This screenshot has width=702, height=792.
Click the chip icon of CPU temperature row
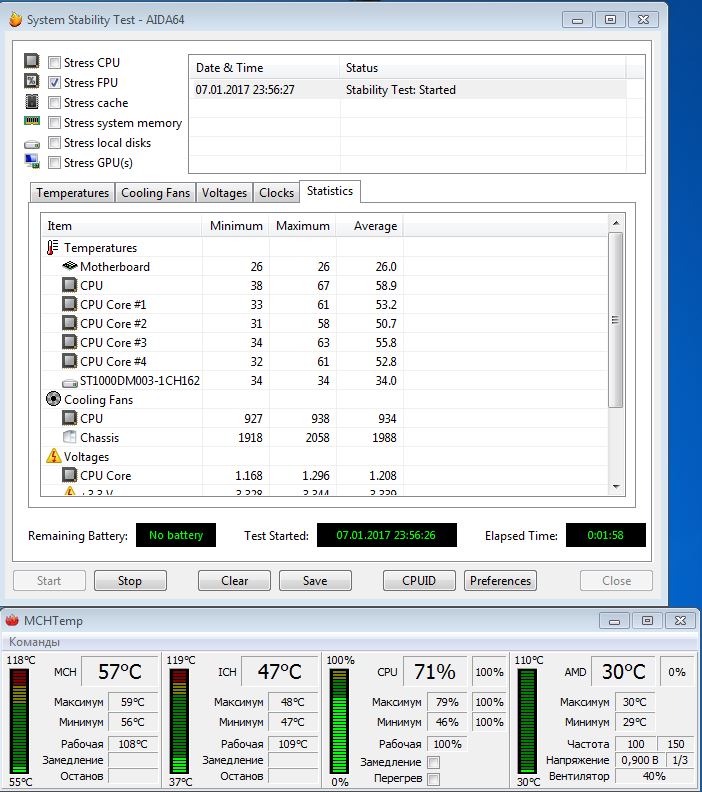tap(69, 285)
